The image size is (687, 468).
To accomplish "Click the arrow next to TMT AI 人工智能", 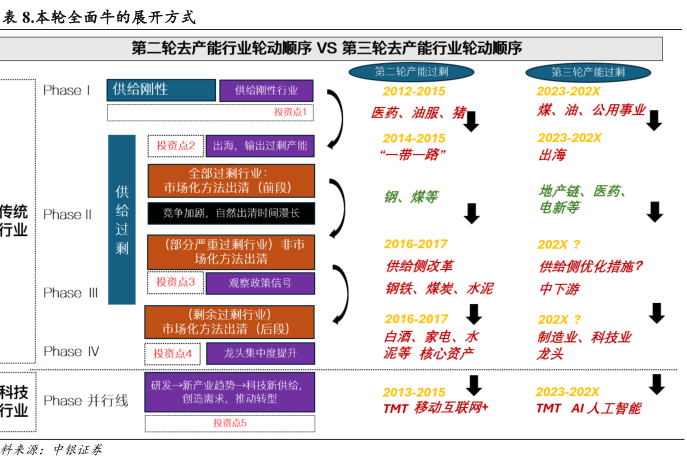I will tap(657, 385).
